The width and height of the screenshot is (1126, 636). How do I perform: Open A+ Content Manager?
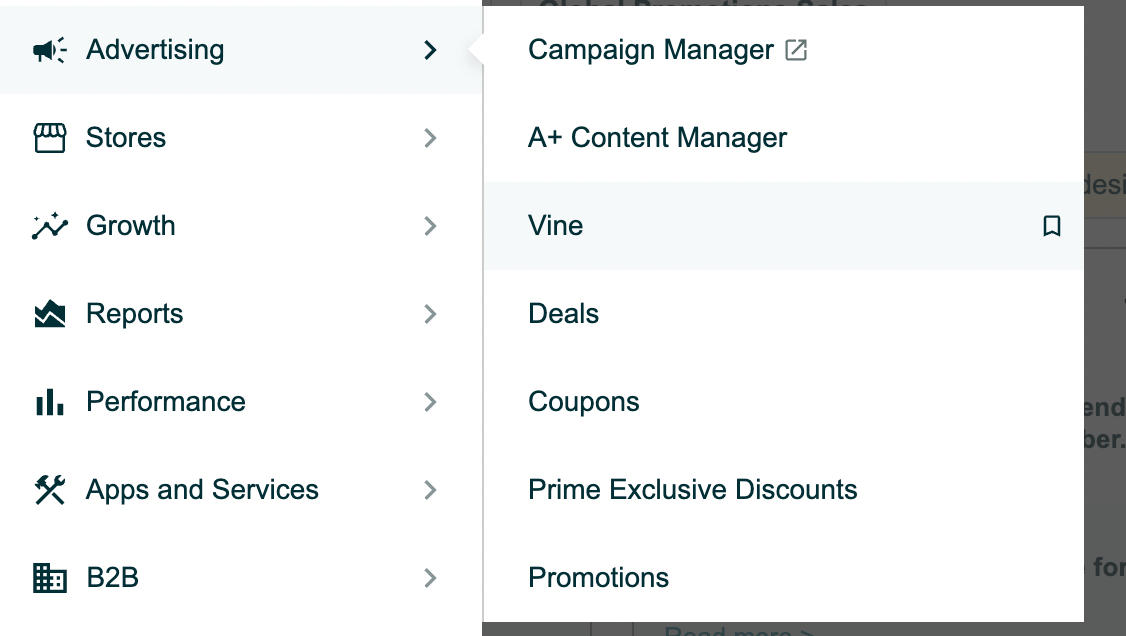657,138
